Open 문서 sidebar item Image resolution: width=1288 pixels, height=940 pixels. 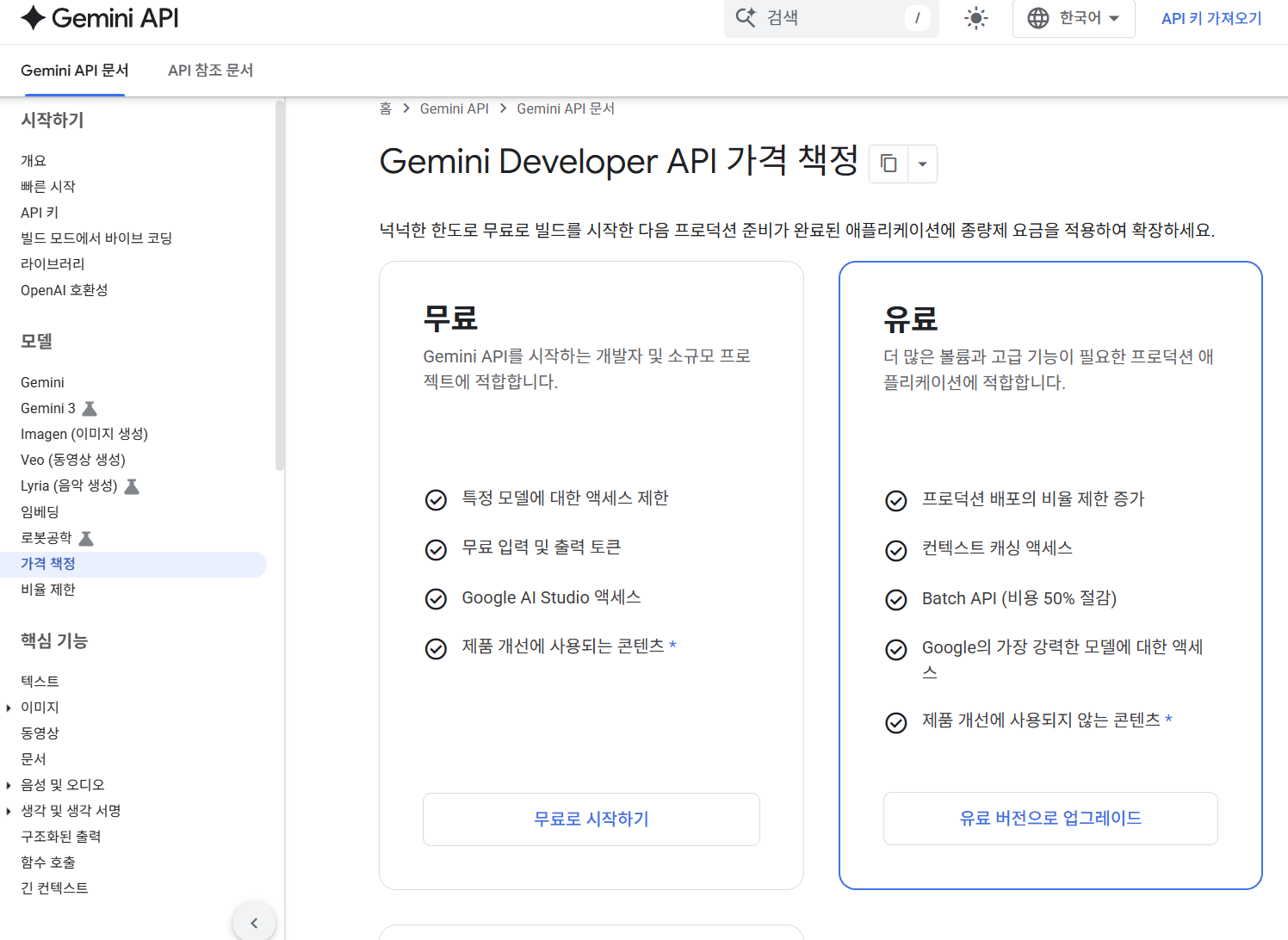[34, 759]
